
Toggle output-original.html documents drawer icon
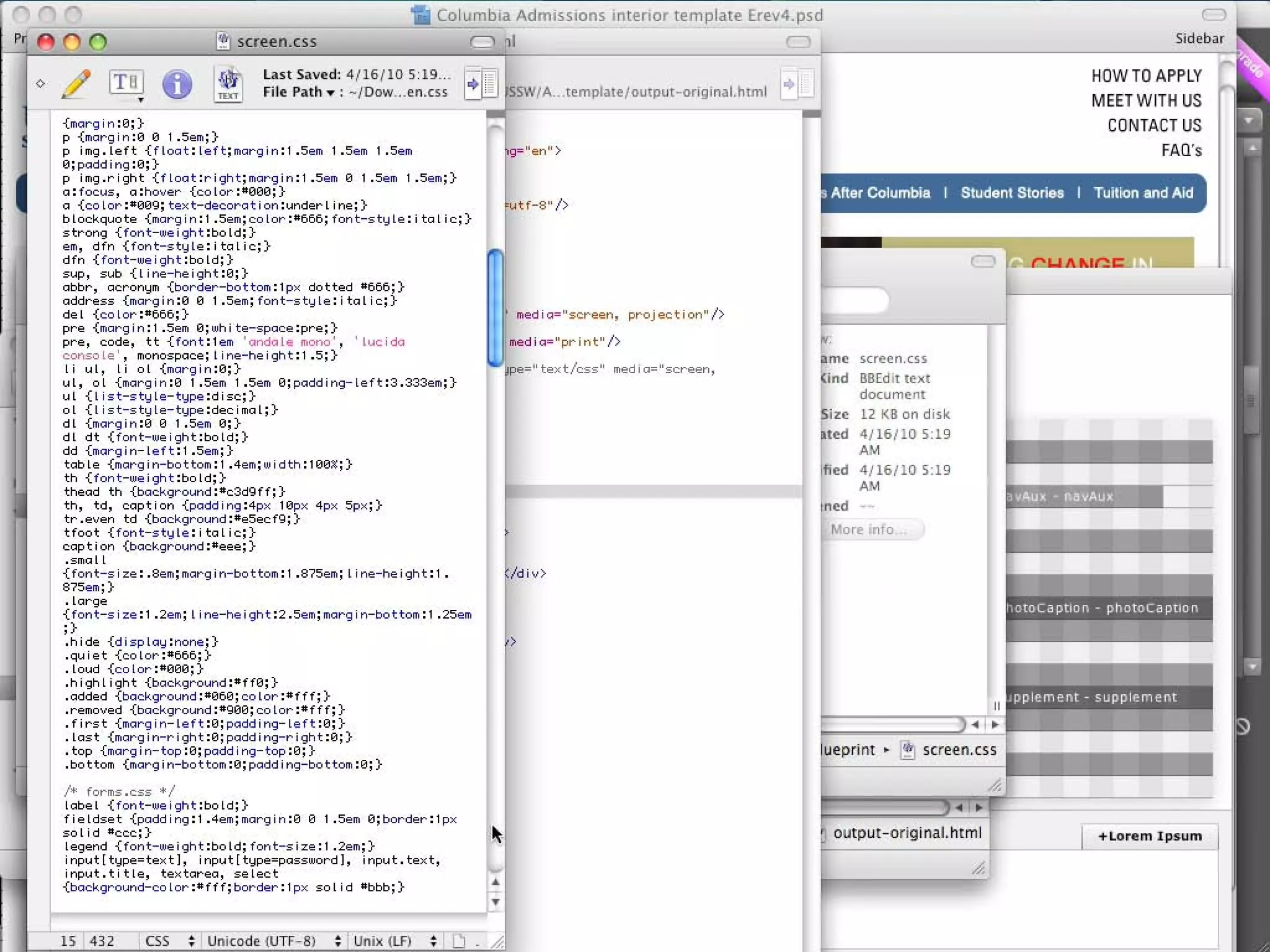(797, 84)
